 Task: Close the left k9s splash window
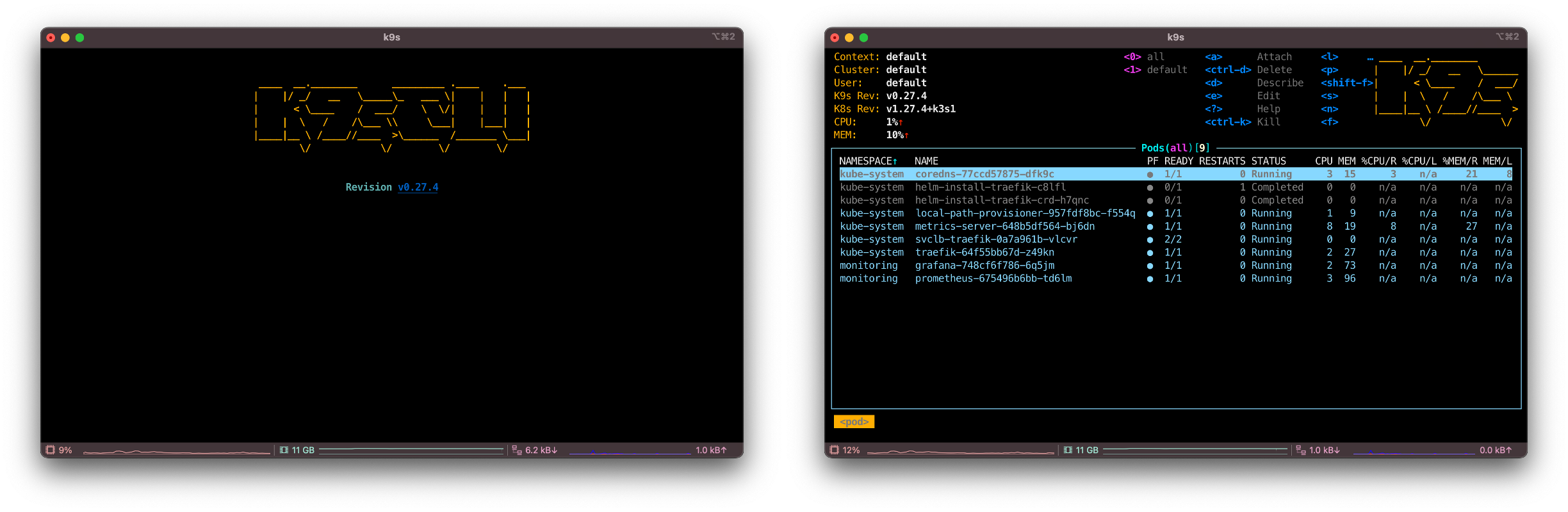[51, 38]
